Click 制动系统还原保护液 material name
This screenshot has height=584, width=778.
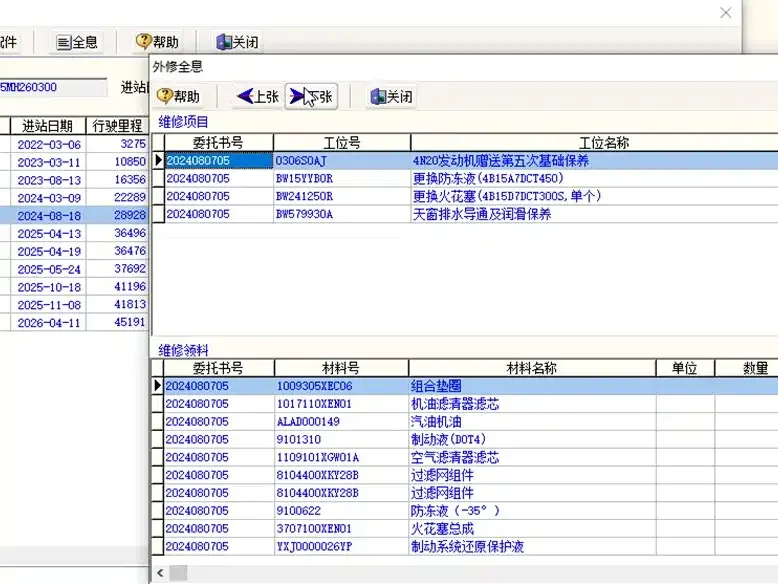tap(467, 547)
